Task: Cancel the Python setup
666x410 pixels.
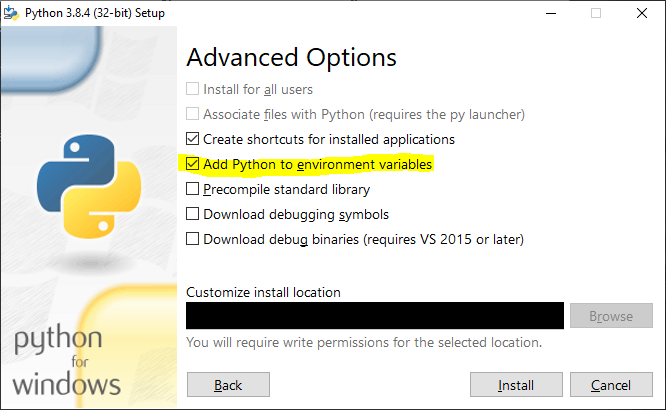Action: click(611, 385)
